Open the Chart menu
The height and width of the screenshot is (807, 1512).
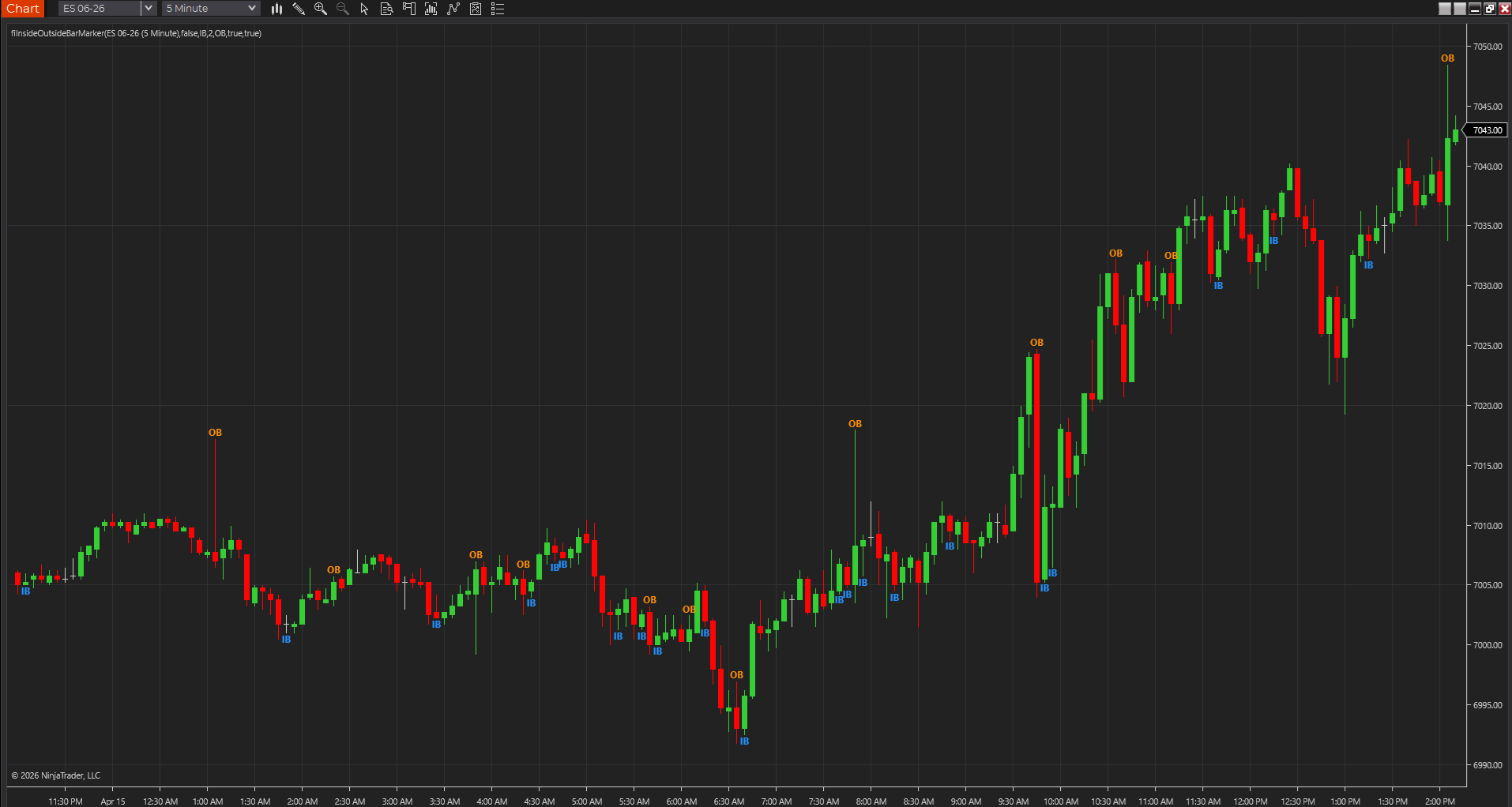(22, 8)
